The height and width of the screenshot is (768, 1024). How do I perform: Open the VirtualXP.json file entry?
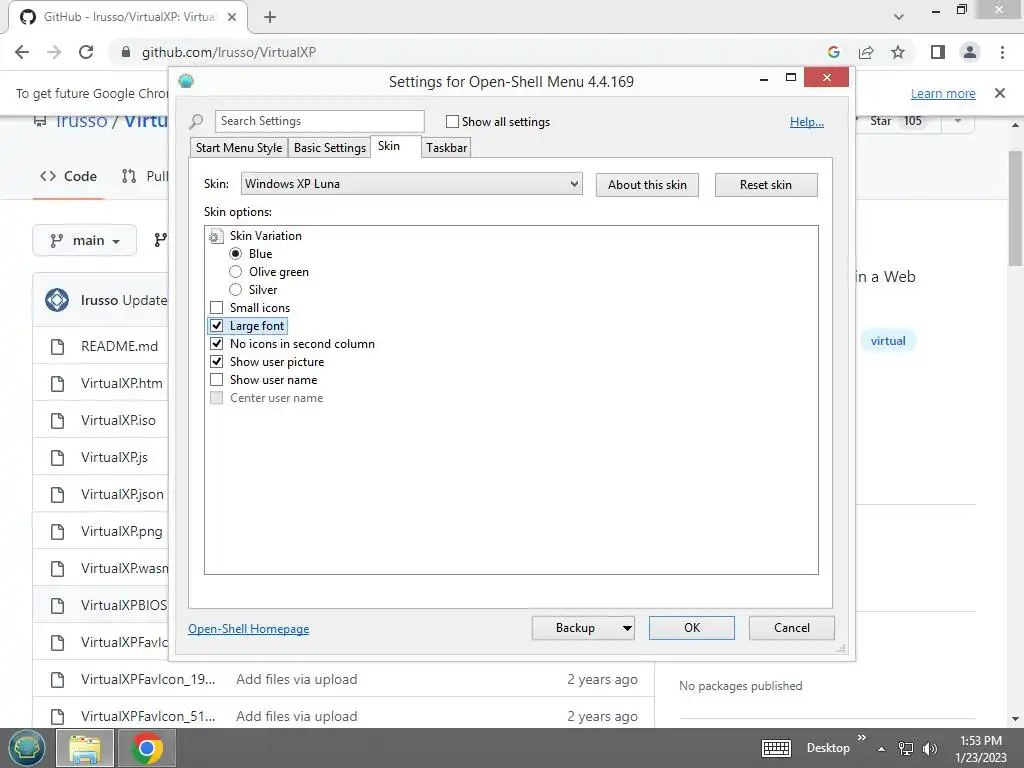[122, 494]
